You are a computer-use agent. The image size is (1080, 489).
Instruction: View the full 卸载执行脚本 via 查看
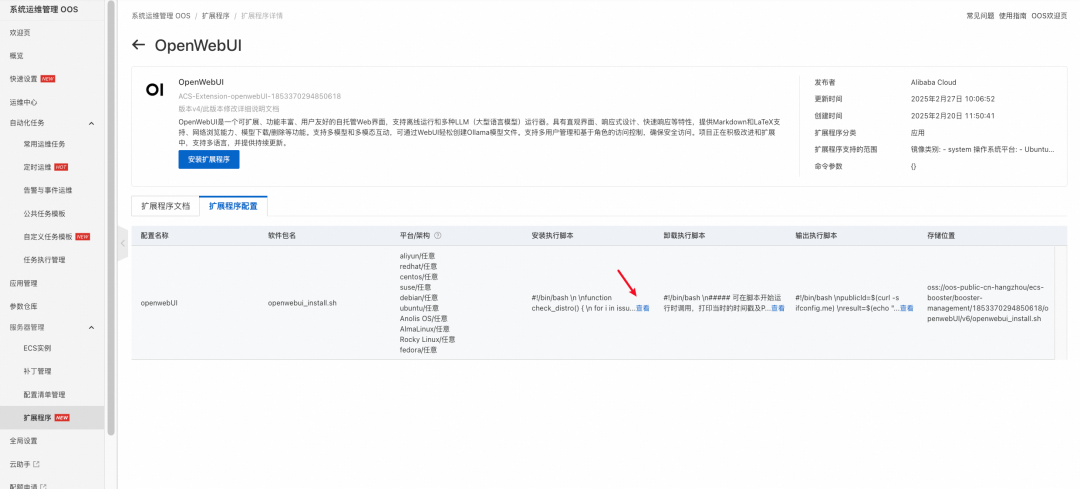tap(778, 308)
